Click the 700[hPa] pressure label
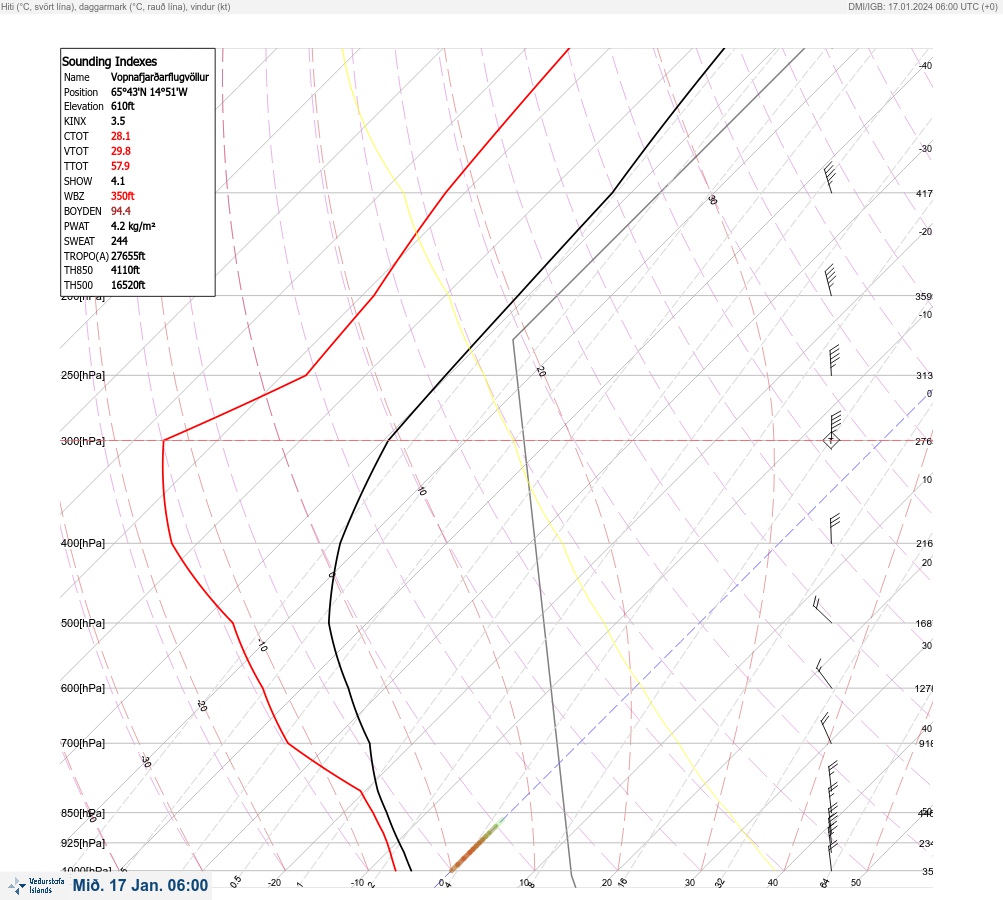This screenshot has width=1003, height=900. (83, 743)
